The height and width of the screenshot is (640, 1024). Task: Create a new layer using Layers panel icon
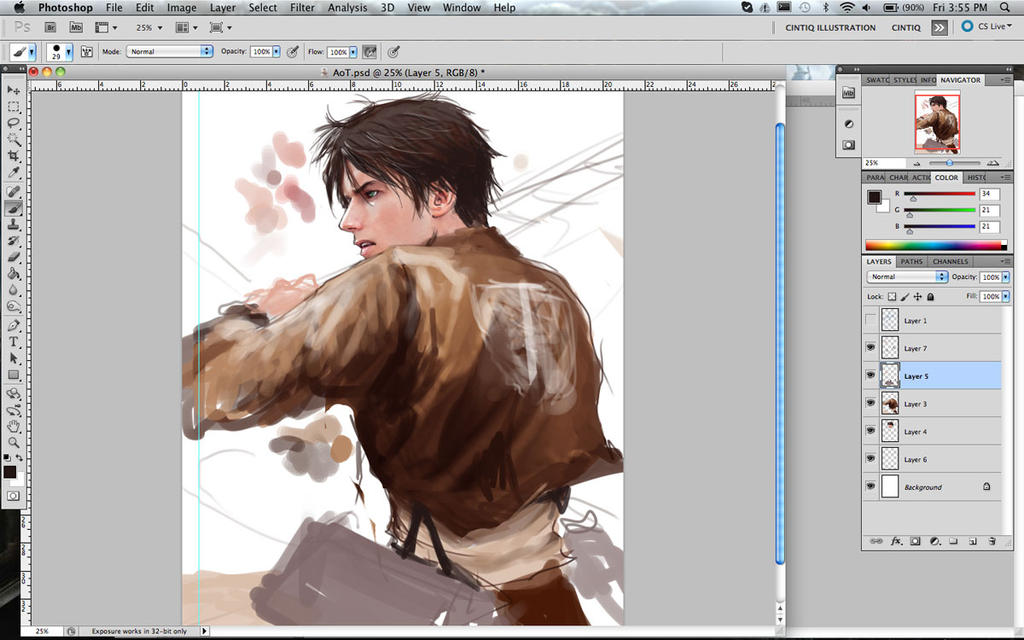click(x=972, y=541)
